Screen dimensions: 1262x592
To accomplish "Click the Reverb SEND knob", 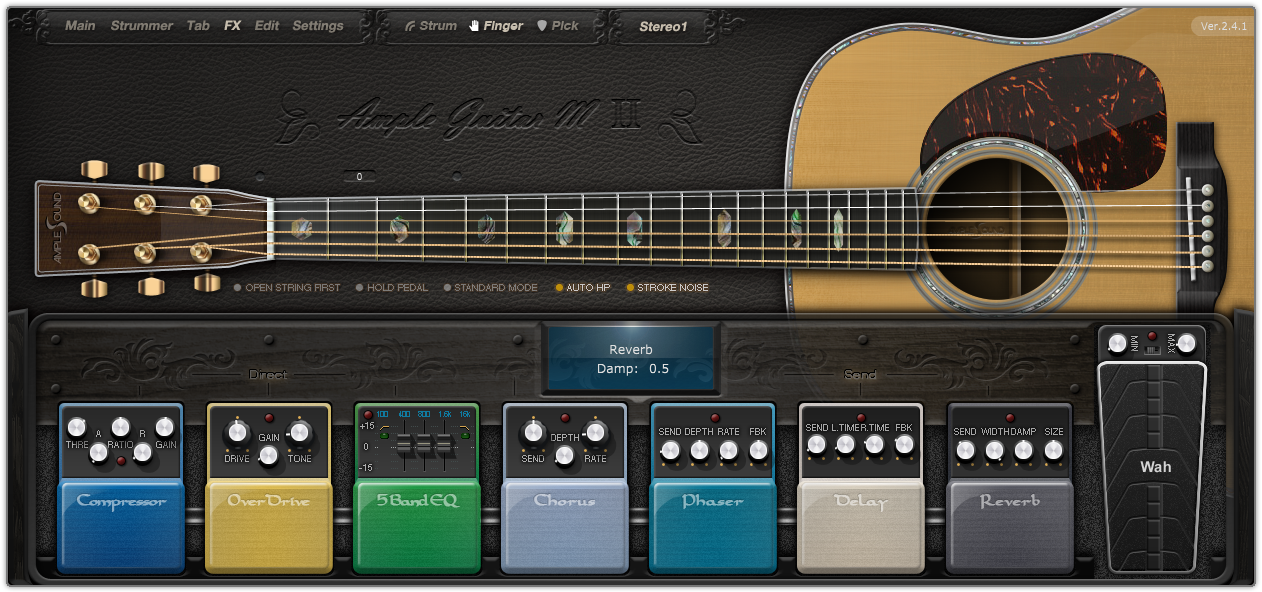I will [x=965, y=451].
